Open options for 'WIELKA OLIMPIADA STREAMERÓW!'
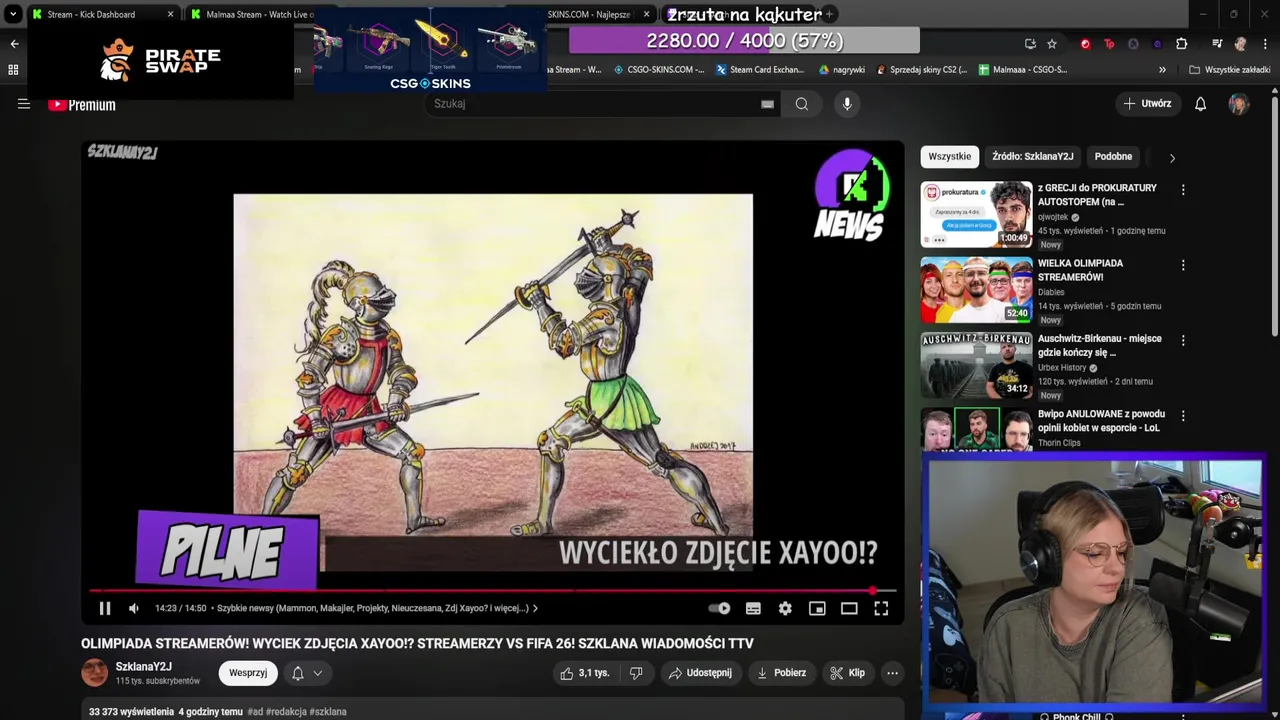Viewport: 1280px width, 720px height. click(x=1183, y=266)
